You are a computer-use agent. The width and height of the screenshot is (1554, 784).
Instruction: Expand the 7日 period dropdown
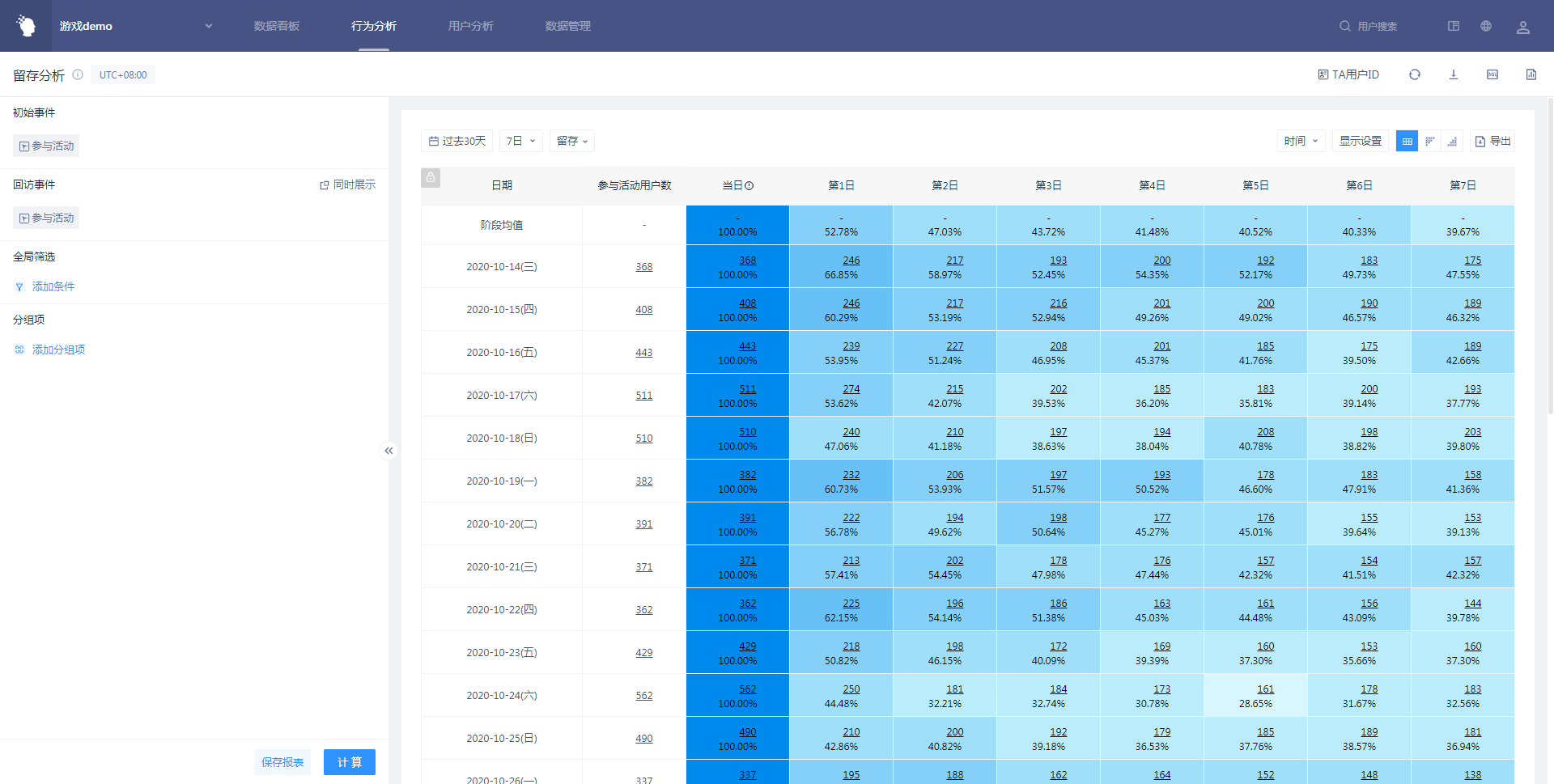click(520, 141)
